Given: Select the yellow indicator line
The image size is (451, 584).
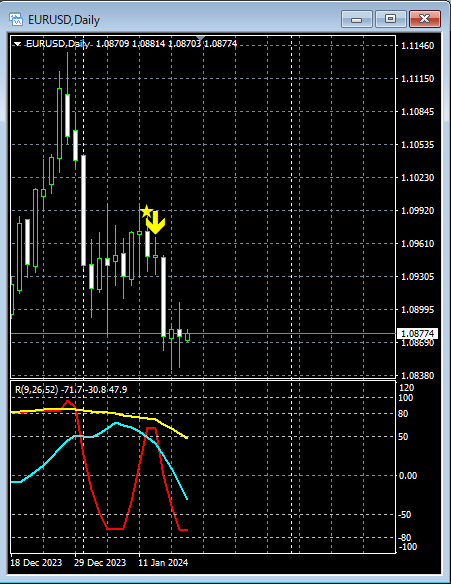Looking at the screenshot, I should (112, 413).
